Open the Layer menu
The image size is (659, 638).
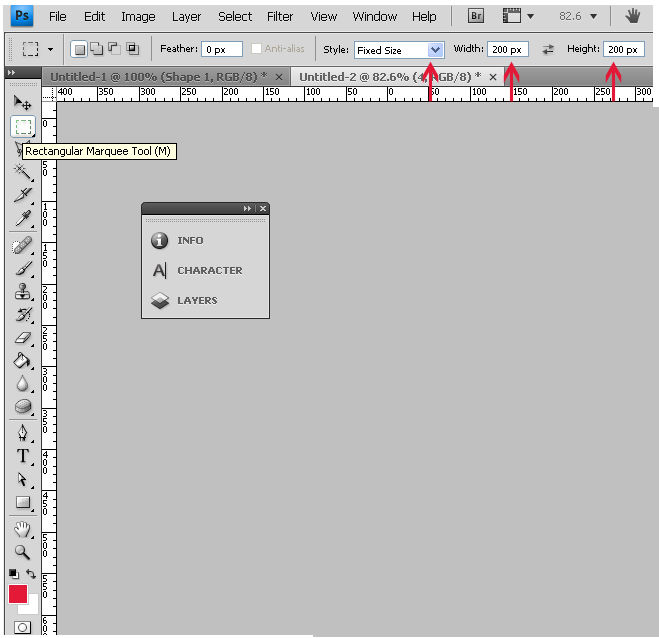(x=186, y=16)
